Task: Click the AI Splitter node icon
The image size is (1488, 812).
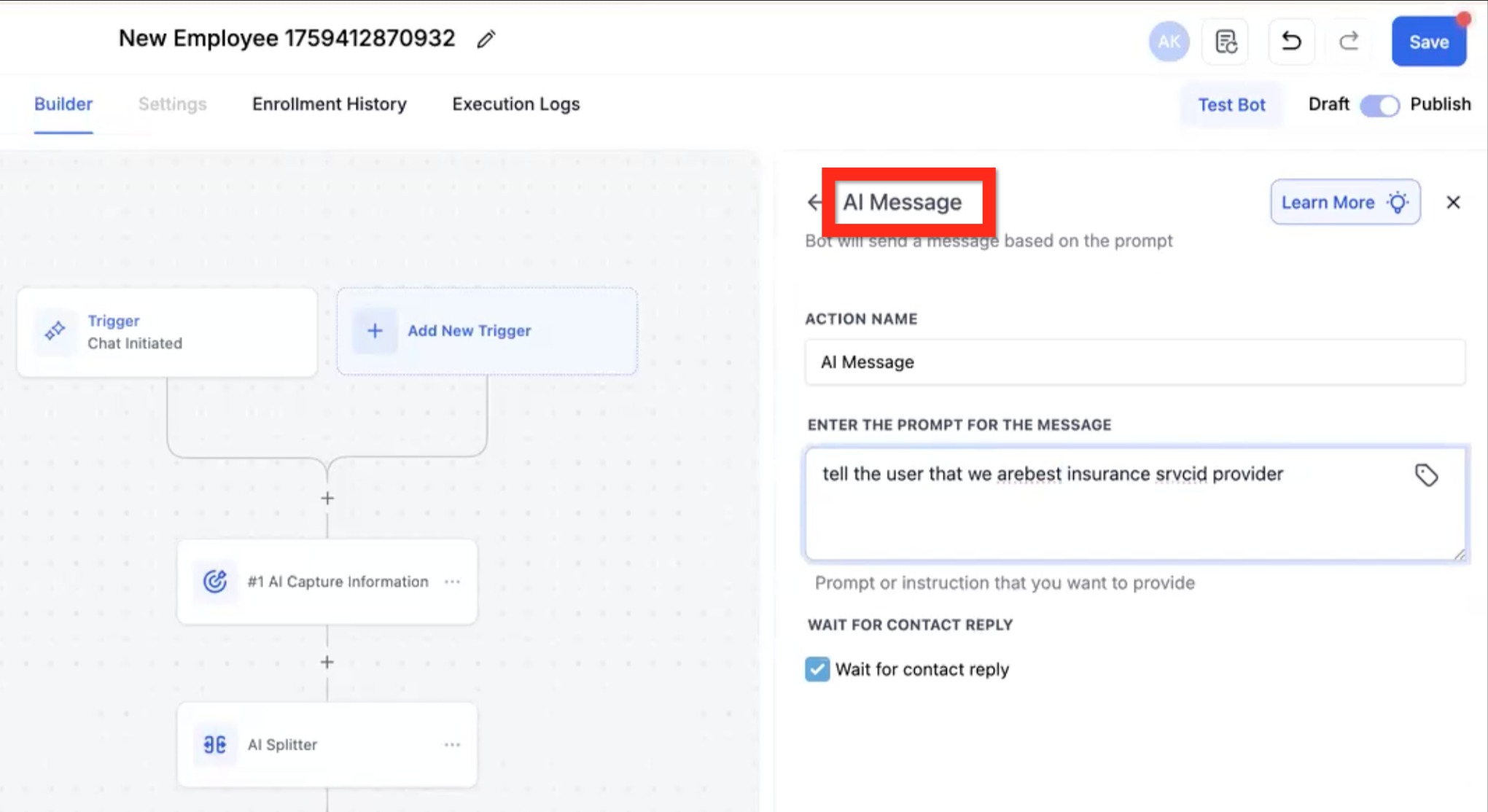Action: tap(214, 744)
